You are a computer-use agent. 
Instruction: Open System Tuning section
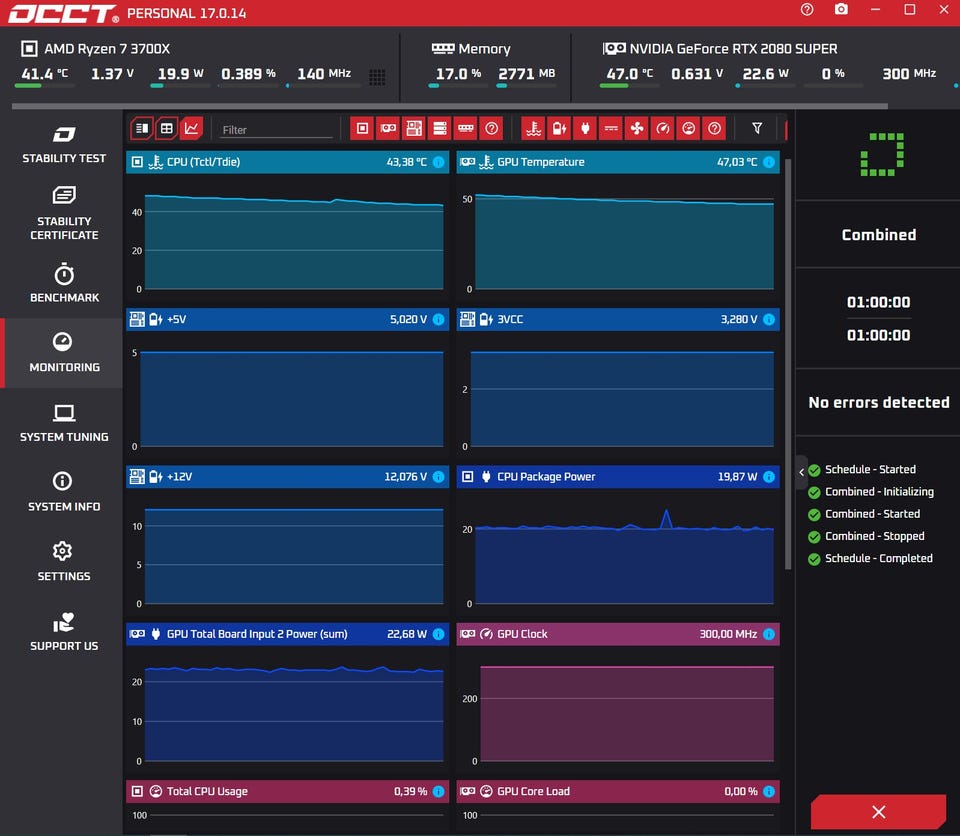(64, 423)
